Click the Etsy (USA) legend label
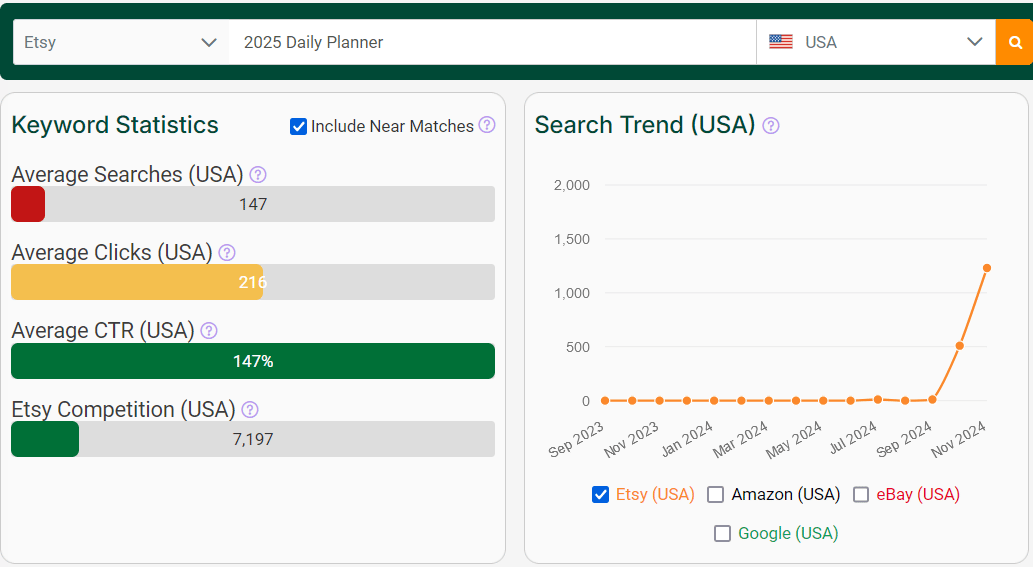The image size is (1033, 567). [655, 495]
